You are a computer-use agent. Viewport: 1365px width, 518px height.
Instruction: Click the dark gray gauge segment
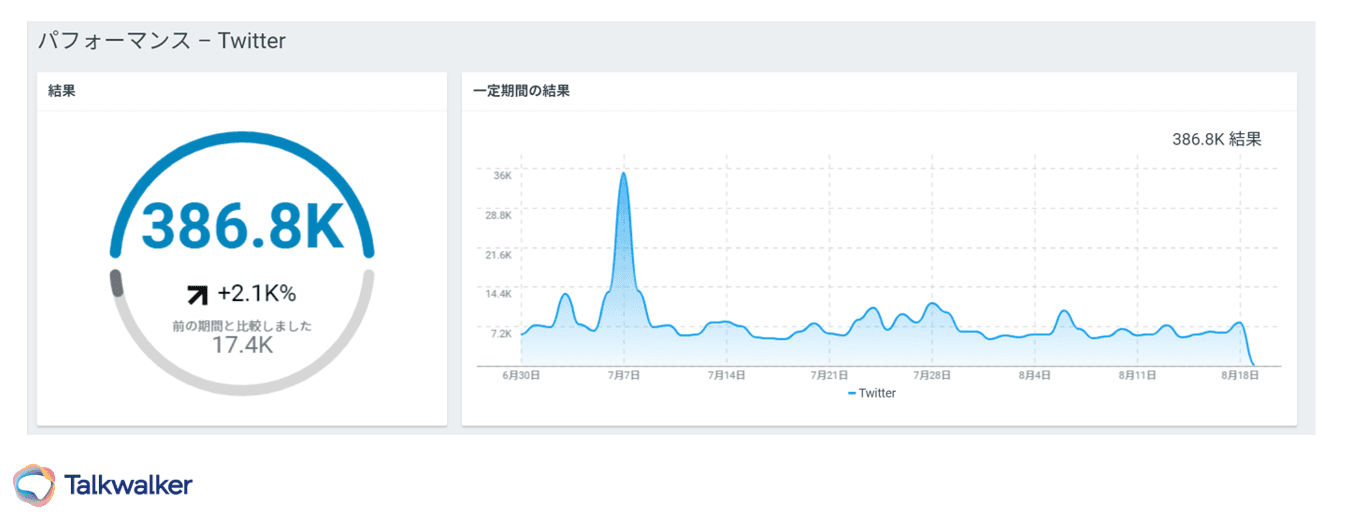(x=116, y=283)
